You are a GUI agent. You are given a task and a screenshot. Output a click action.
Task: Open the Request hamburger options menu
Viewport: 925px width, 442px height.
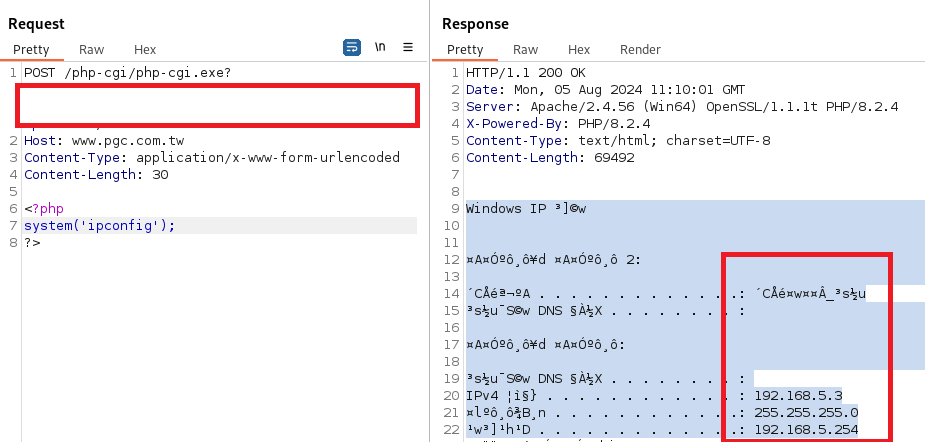[x=408, y=47]
